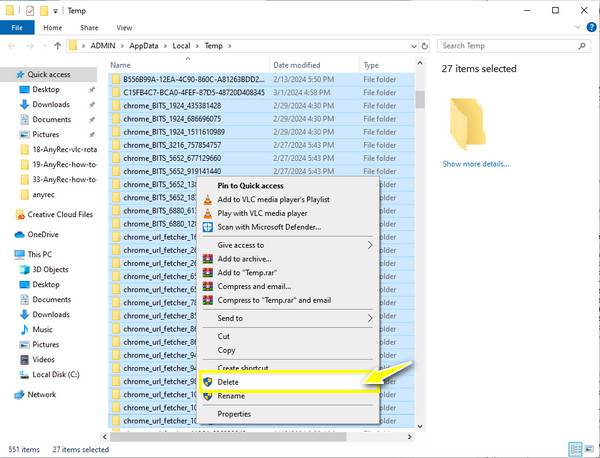
Task: Click the Forward navigation arrow
Action: click(30, 46)
